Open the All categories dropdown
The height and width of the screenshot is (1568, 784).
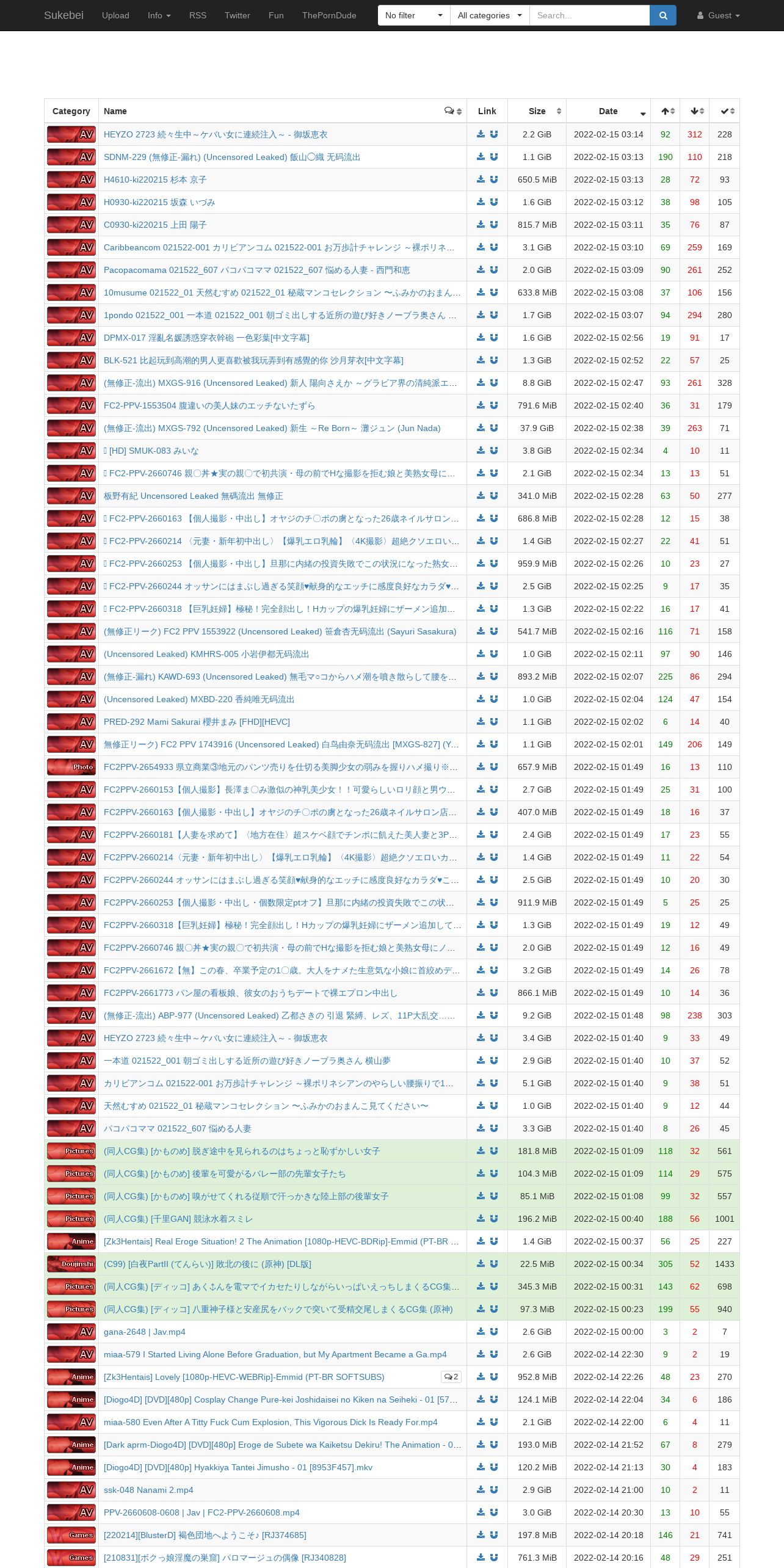(490, 15)
